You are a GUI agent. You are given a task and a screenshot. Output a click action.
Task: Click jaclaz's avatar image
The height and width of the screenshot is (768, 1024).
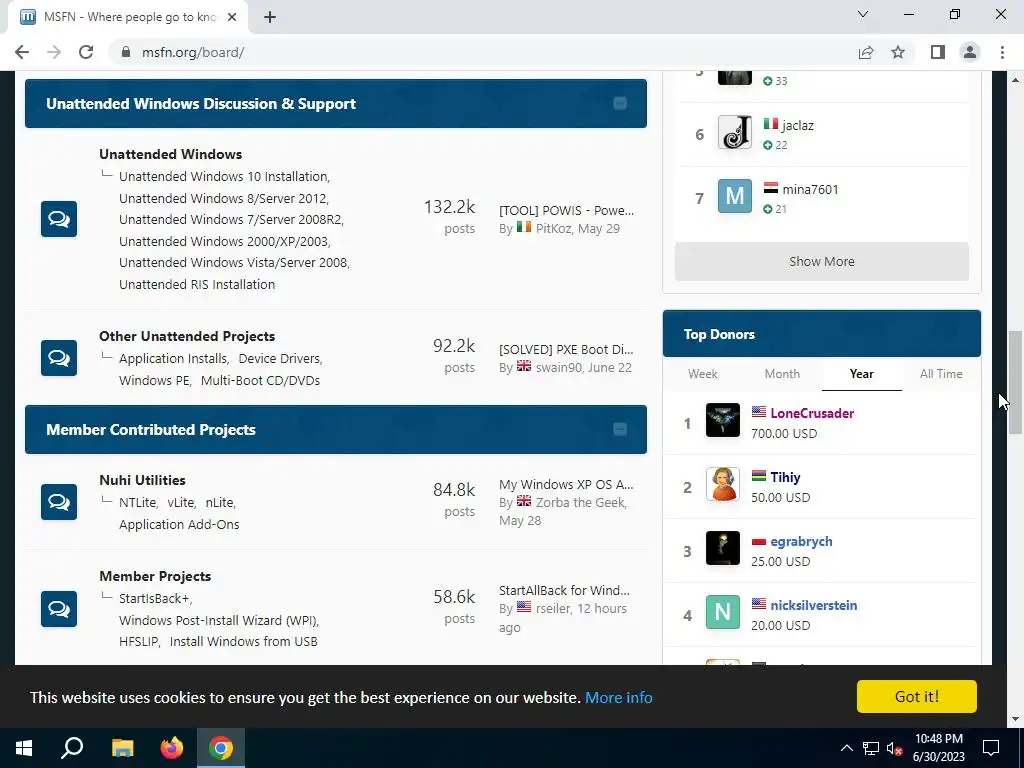[735, 132]
